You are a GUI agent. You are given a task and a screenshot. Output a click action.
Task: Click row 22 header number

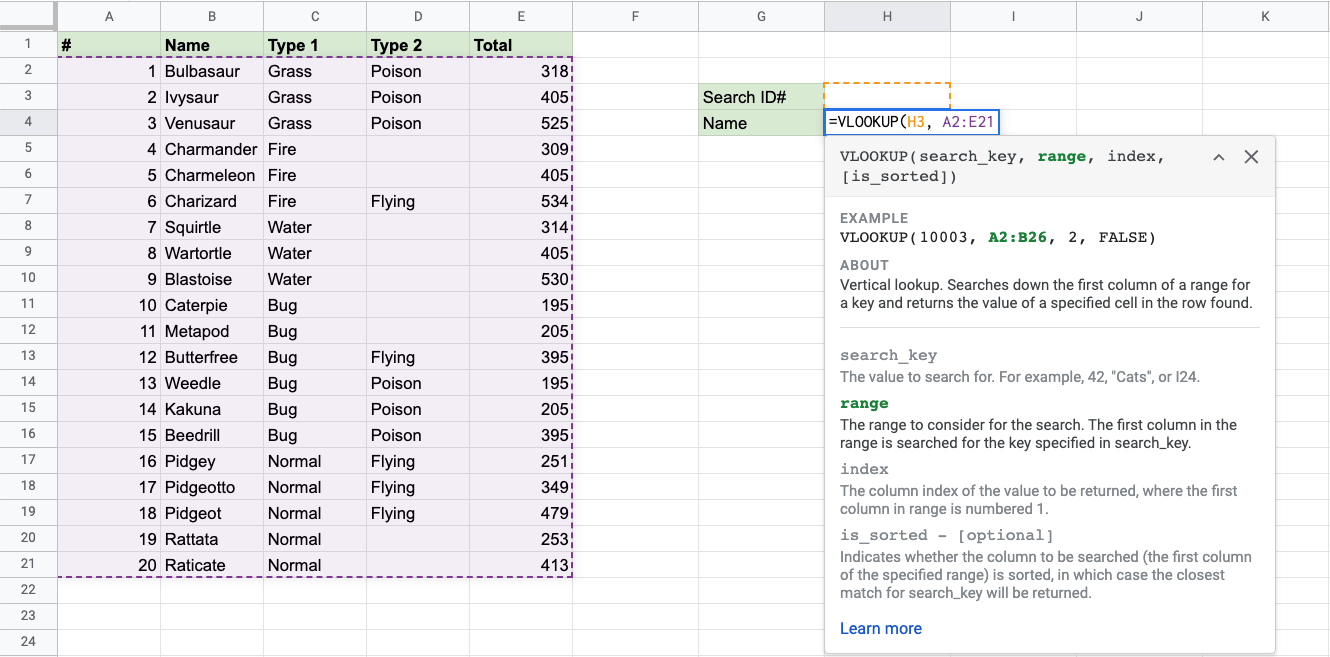pyautogui.click(x=28, y=590)
